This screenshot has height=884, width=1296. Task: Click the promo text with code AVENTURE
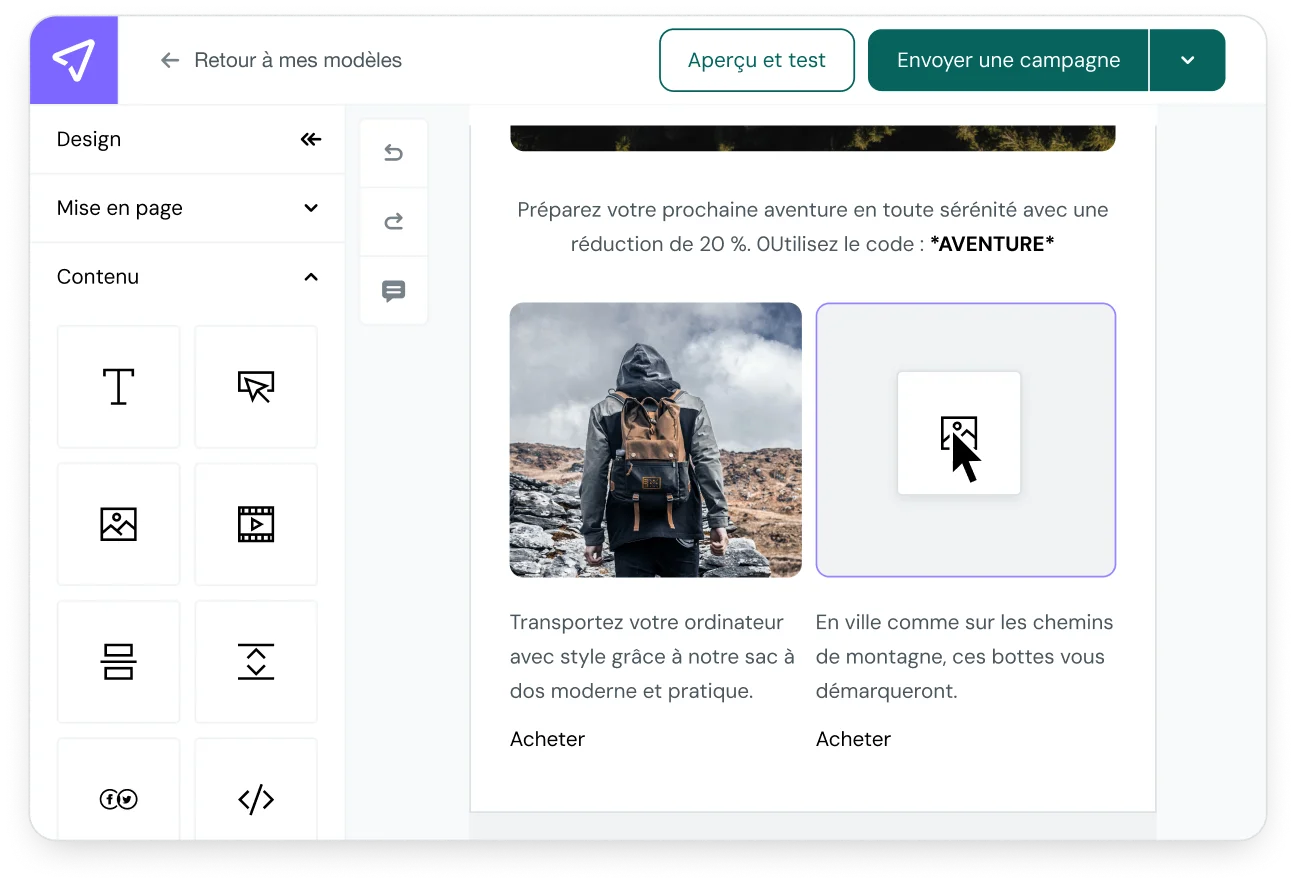tap(813, 227)
